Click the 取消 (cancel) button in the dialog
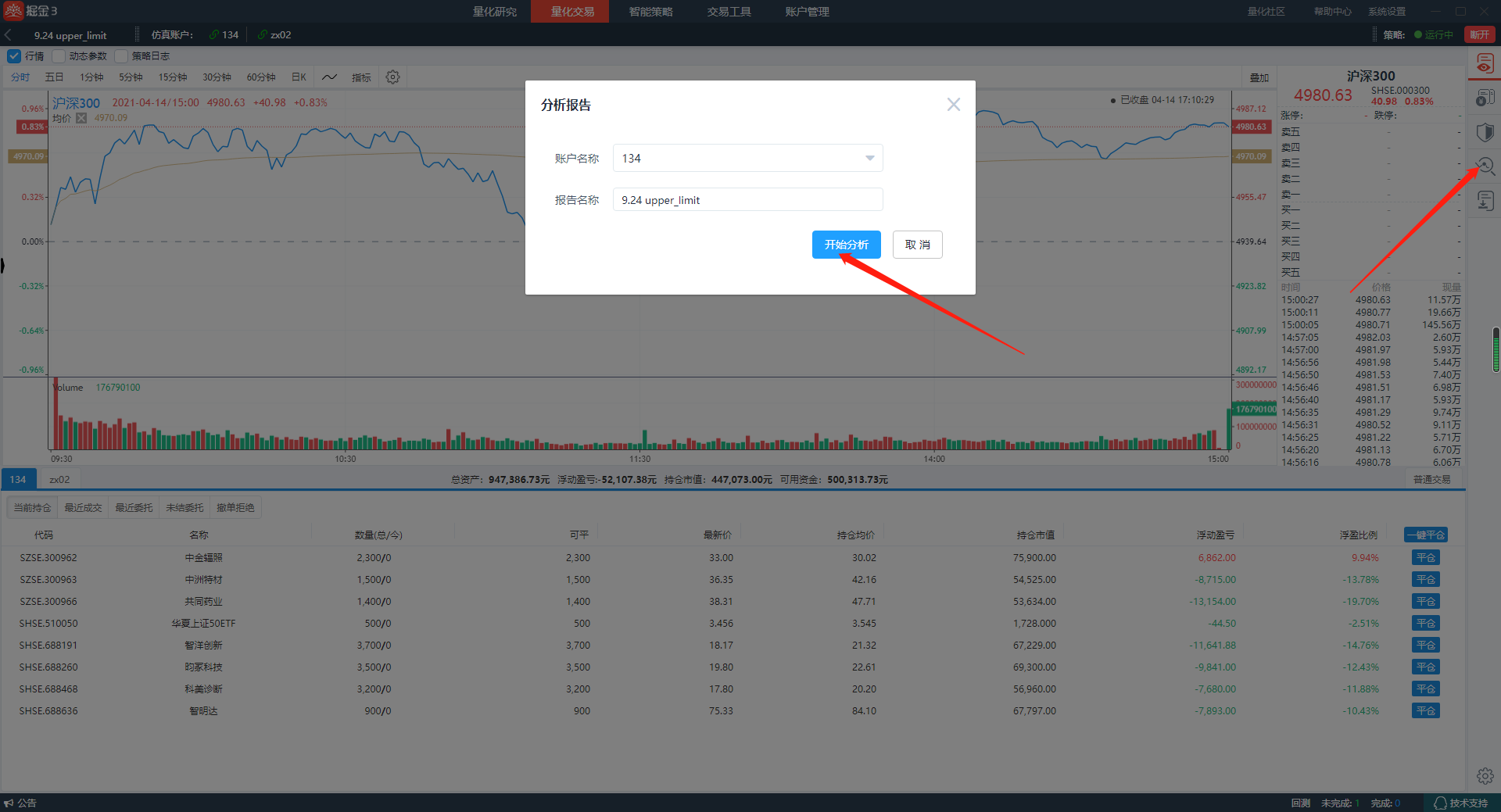The width and height of the screenshot is (1501, 812). [917, 245]
